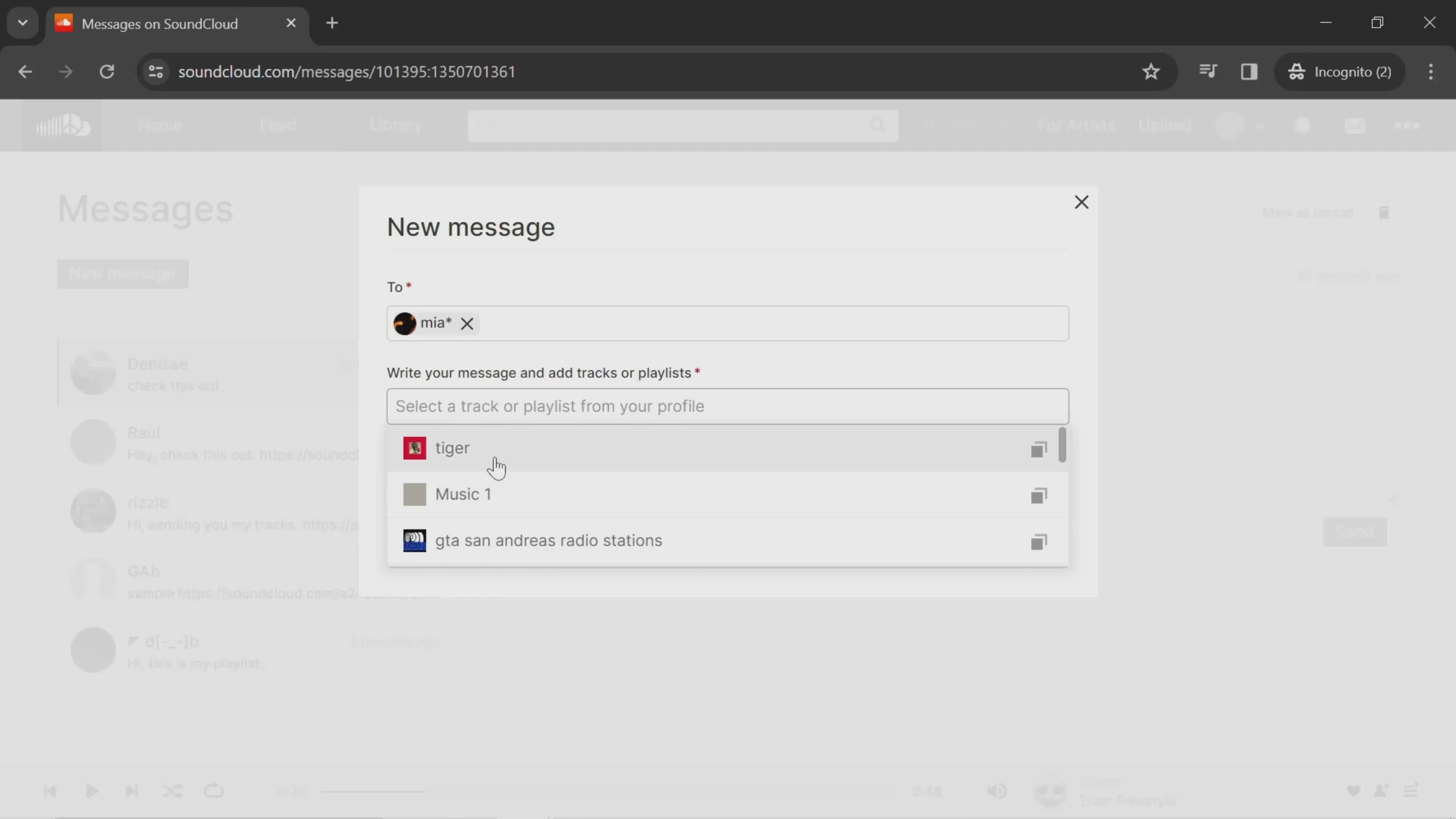The width and height of the screenshot is (1456, 819).
Task: Open the tab search dropdown
Action: 23,23
